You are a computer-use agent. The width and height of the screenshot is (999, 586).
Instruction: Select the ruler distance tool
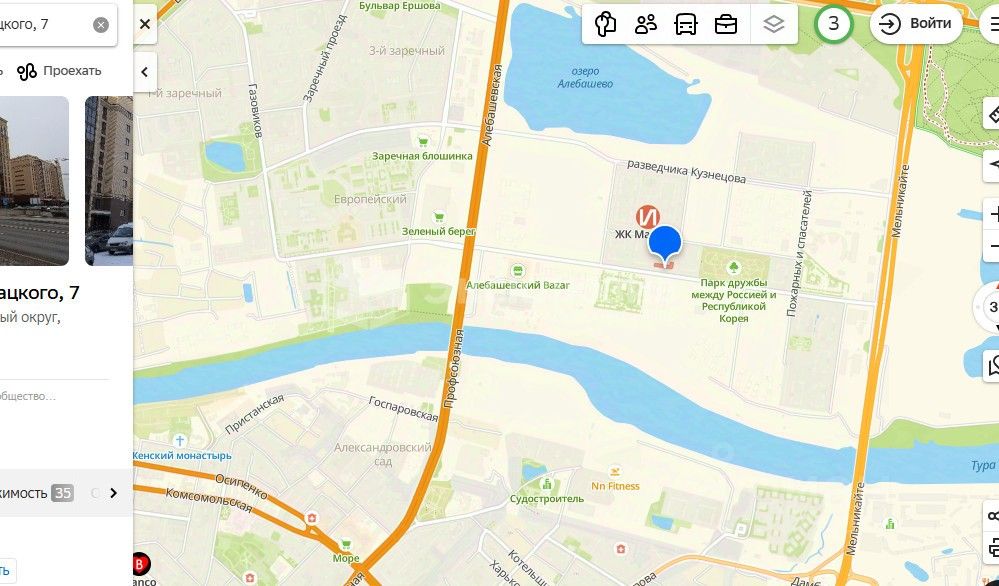(993, 114)
